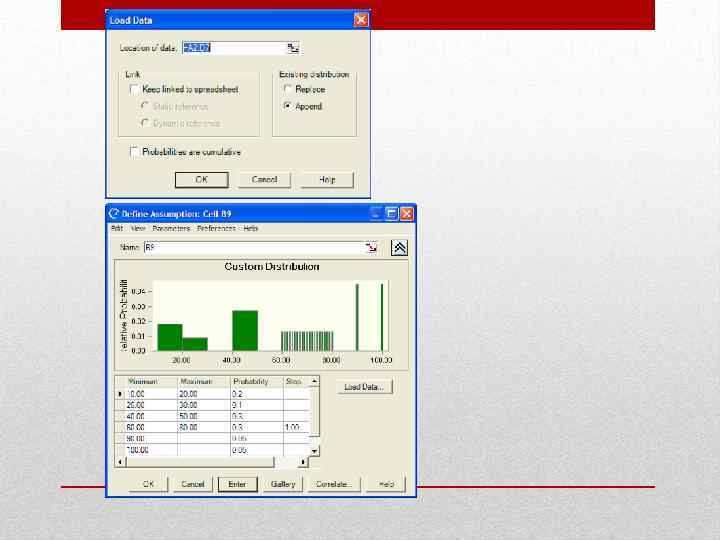Click Cancel in Load Data dialog

tap(264, 180)
